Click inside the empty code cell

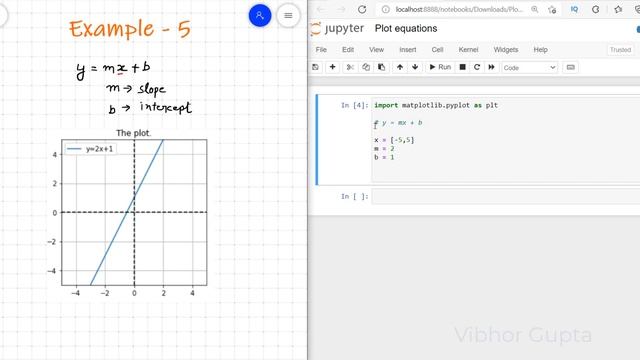(x=506, y=196)
